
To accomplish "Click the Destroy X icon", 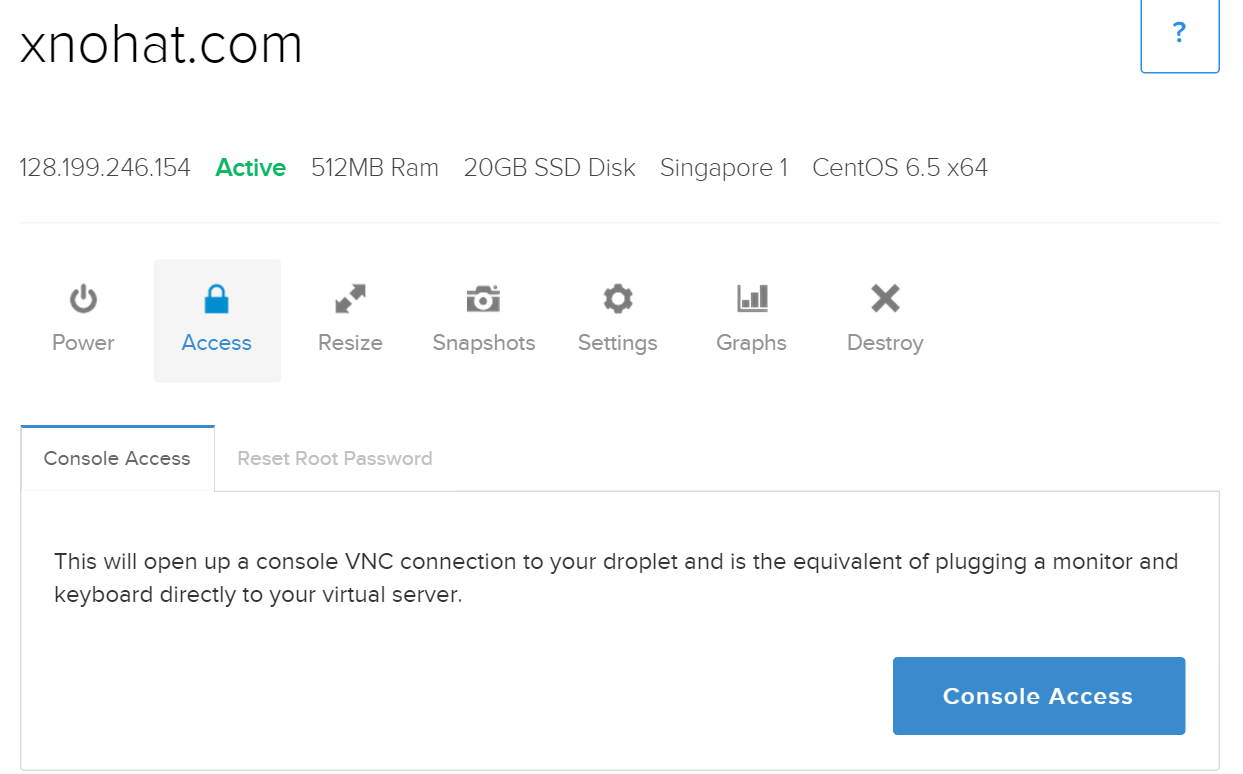I will tap(884, 298).
